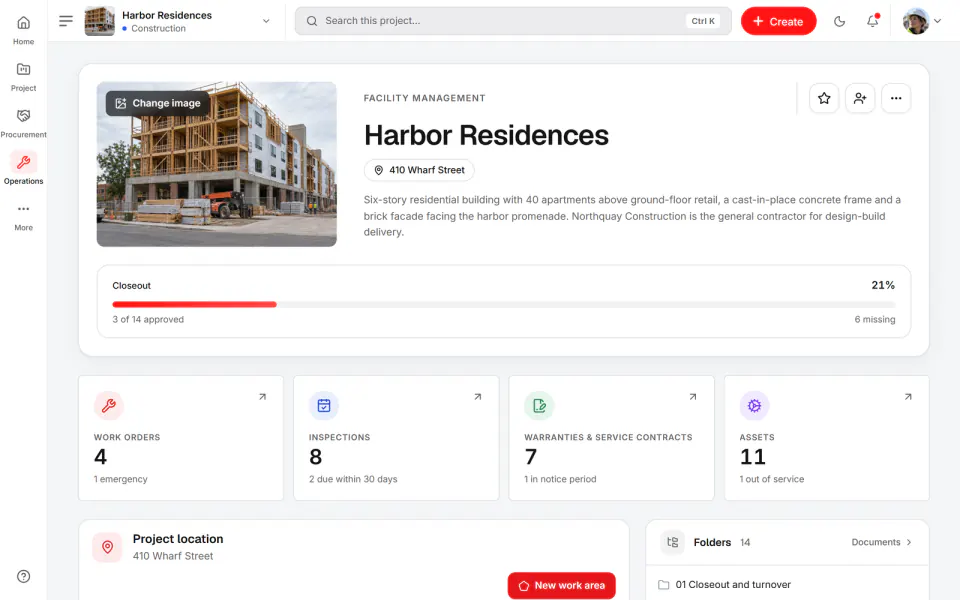Toggle dark mode moon icon
This screenshot has height=600, width=960.
click(x=839, y=21)
